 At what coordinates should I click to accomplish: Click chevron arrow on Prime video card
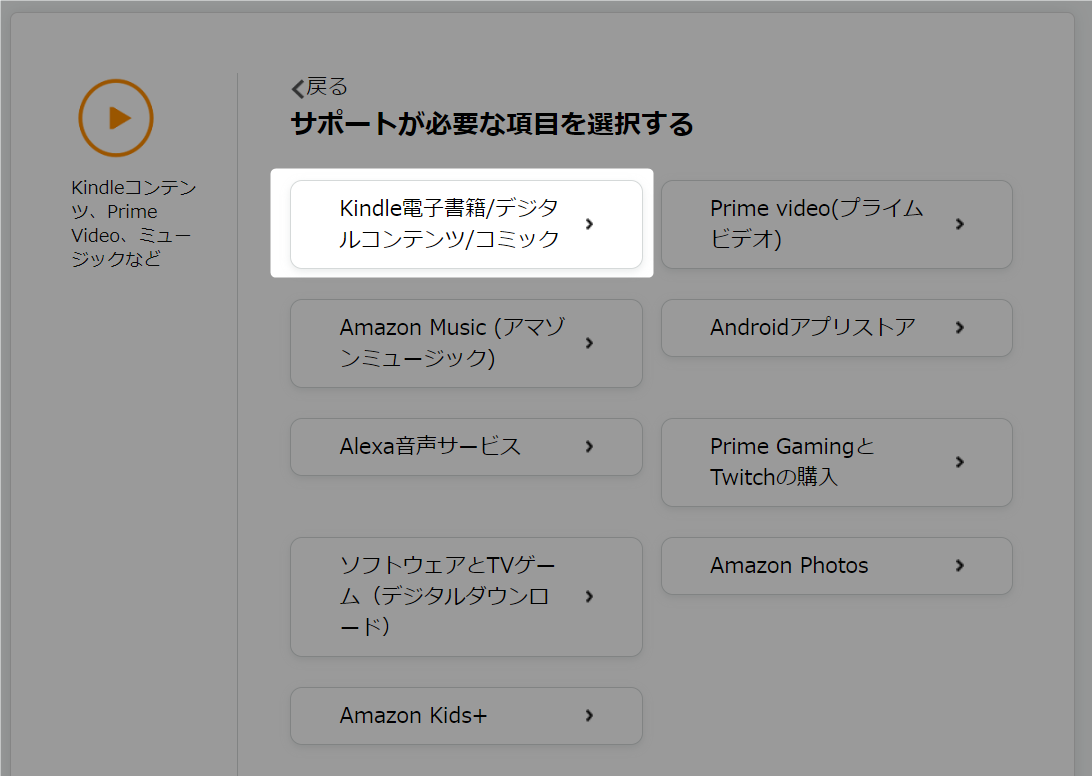point(960,224)
